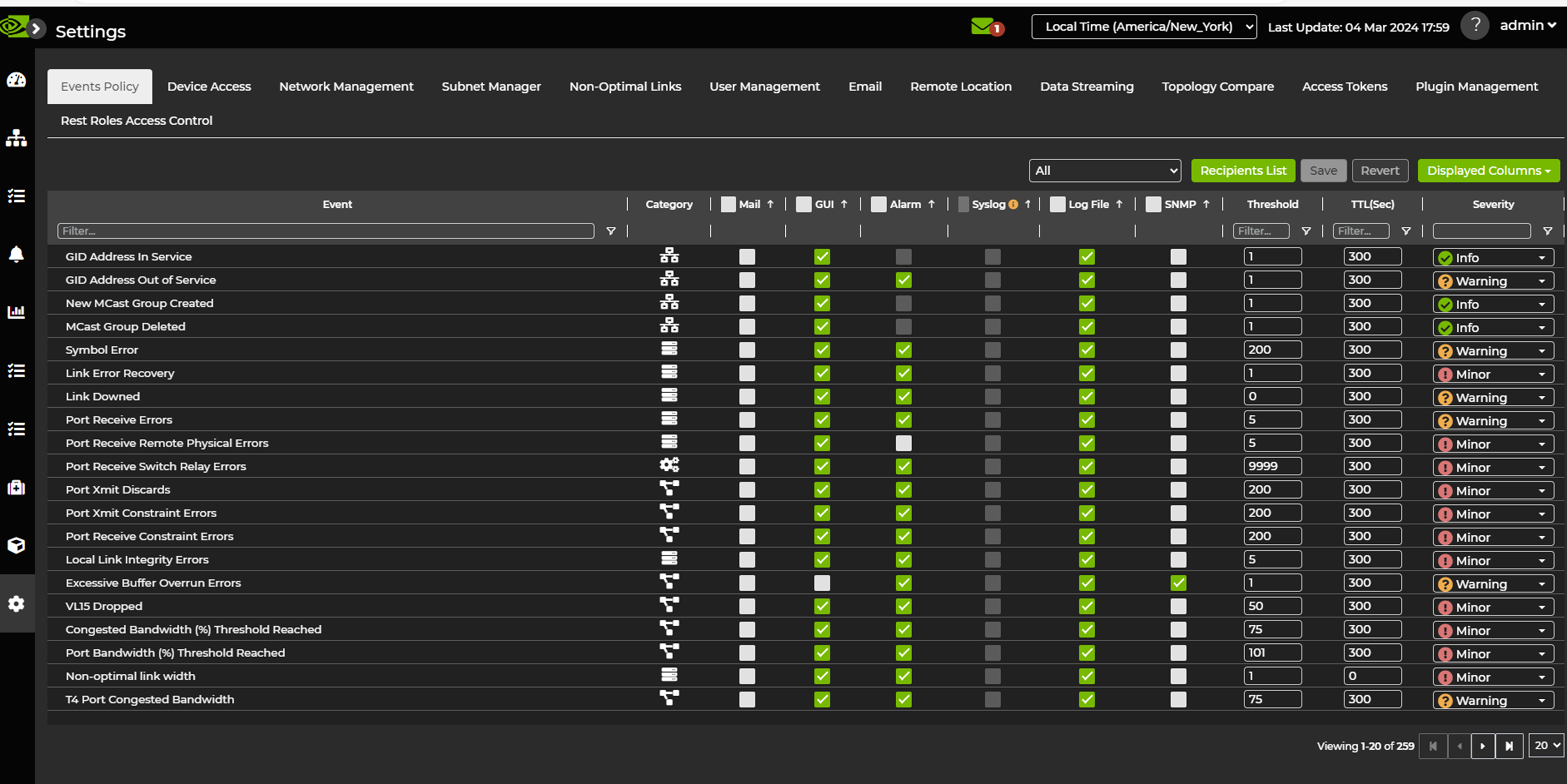Open the Plugin Management tab
Screen dimensions: 1567x784
coord(1476,86)
